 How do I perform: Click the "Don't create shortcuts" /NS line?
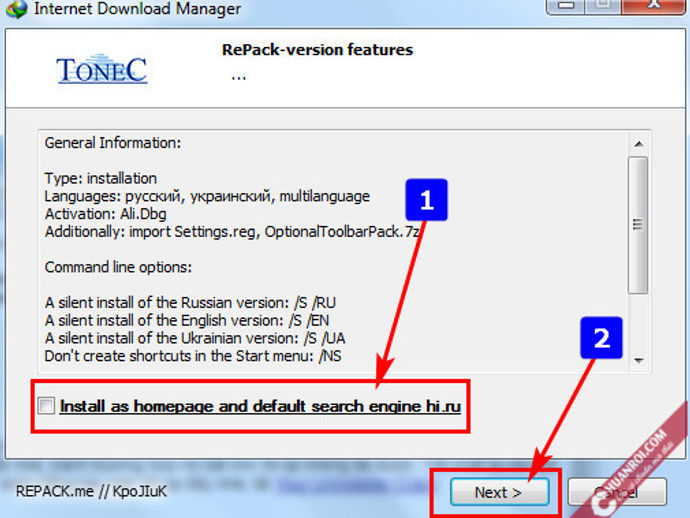point(193,356)
